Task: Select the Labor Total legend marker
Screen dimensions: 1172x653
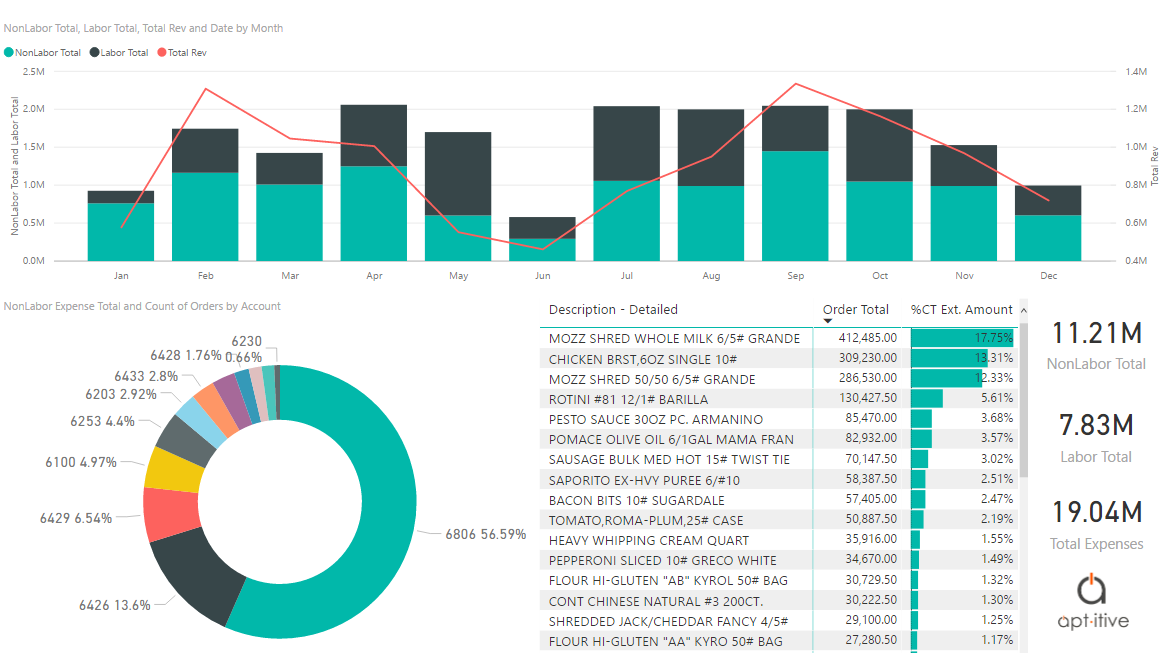Action: point(94,52)
